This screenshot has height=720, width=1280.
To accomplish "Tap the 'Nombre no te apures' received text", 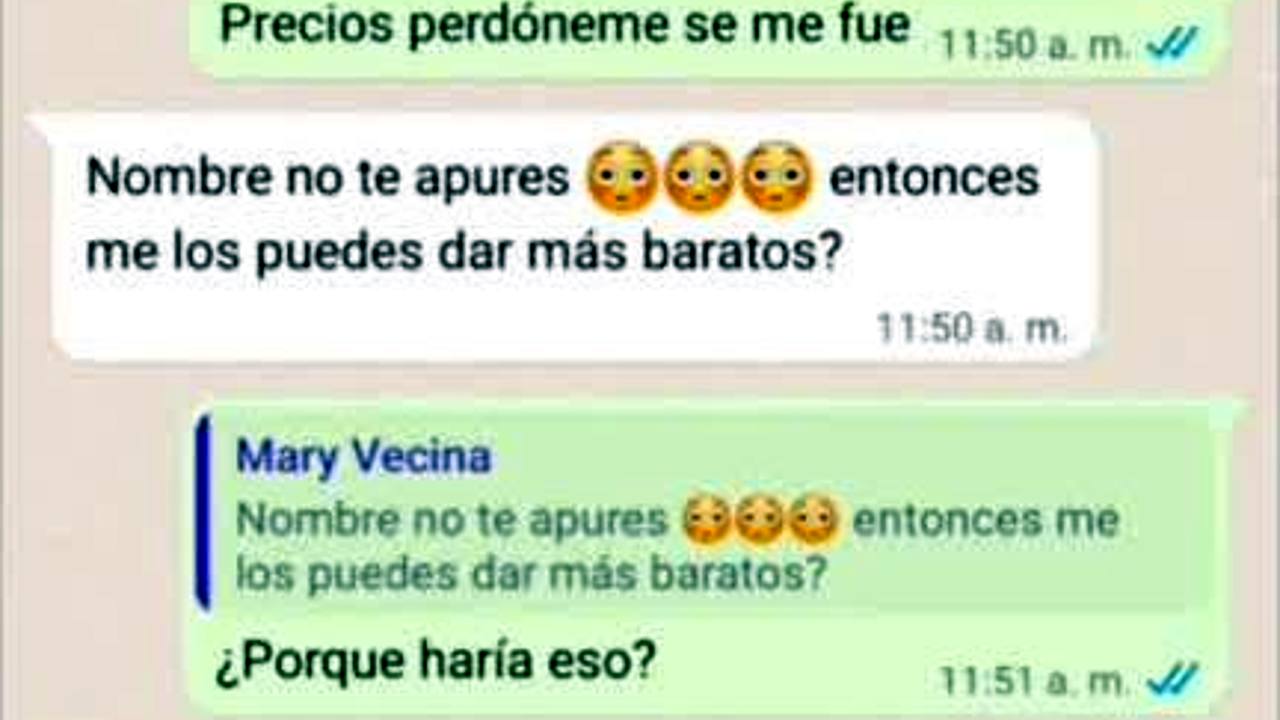I will [328, 179].
